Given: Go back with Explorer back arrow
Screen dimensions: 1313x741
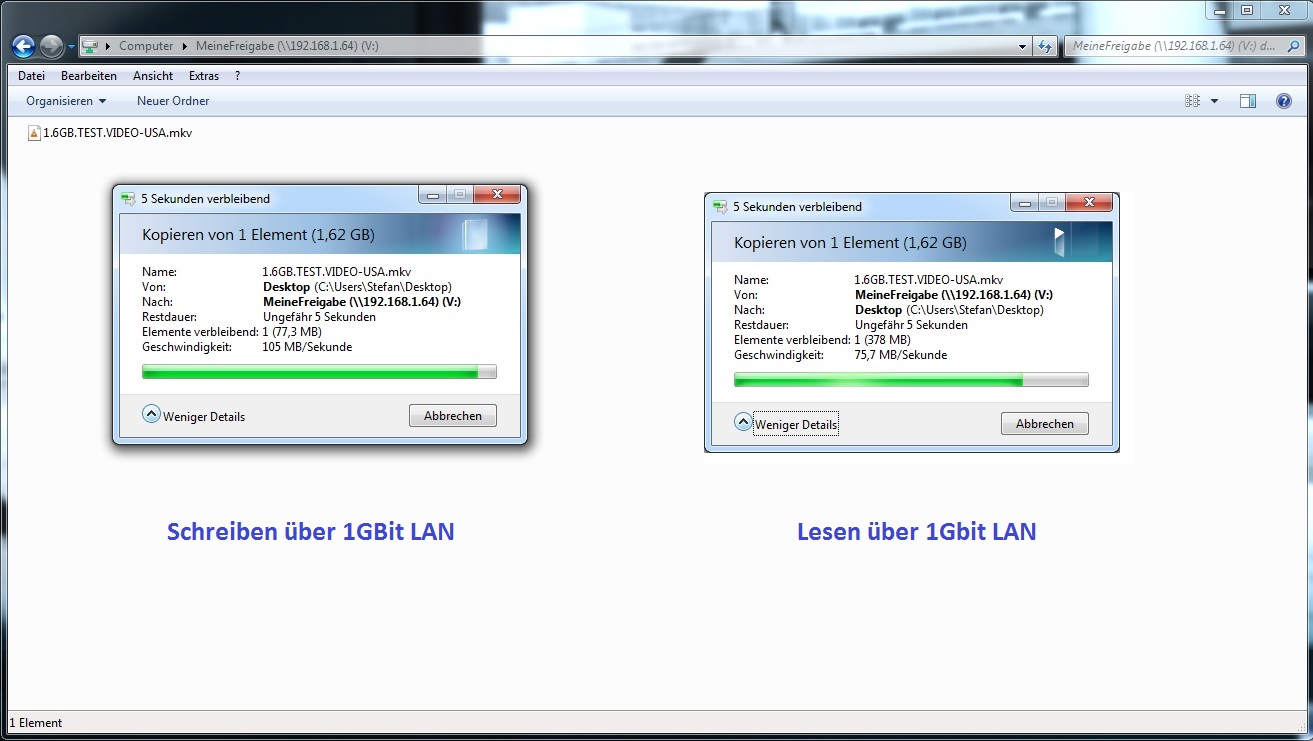Looking at the screenshot, I should pyautogui.click(x=23, y=46).
